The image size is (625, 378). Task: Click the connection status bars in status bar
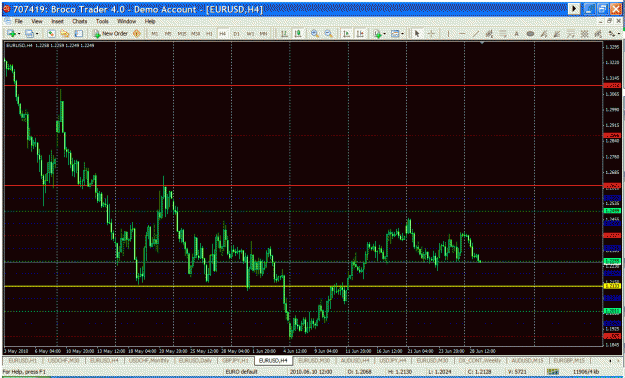[552, 372]
